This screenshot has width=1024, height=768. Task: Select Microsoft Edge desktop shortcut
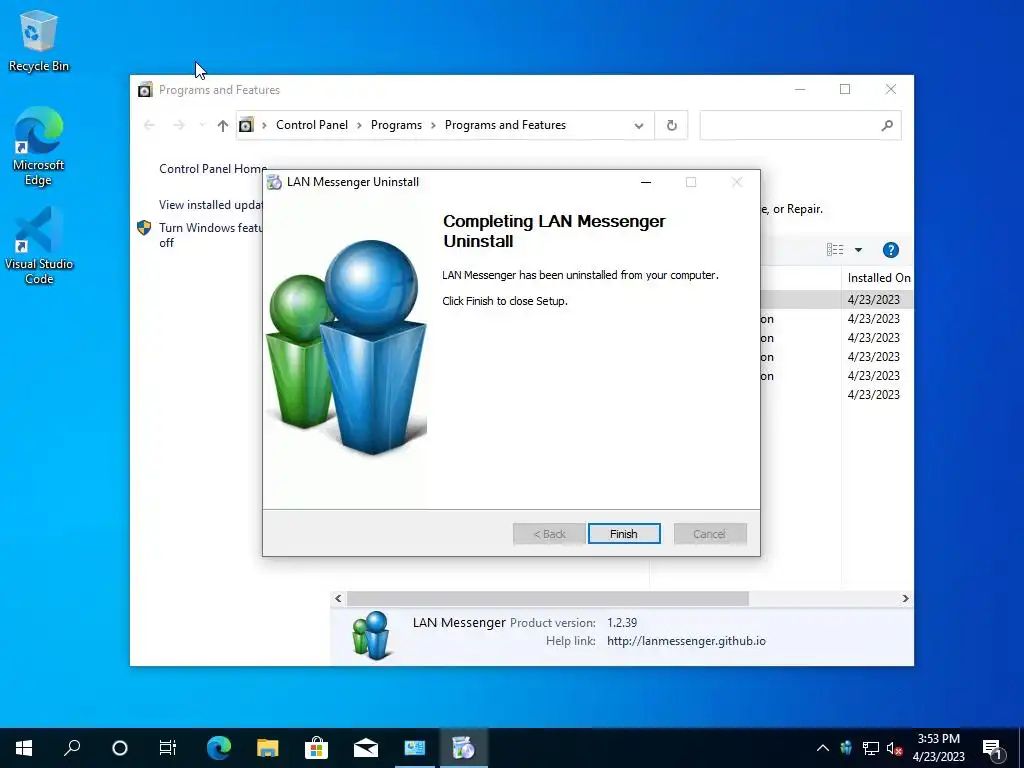(39, 147)
